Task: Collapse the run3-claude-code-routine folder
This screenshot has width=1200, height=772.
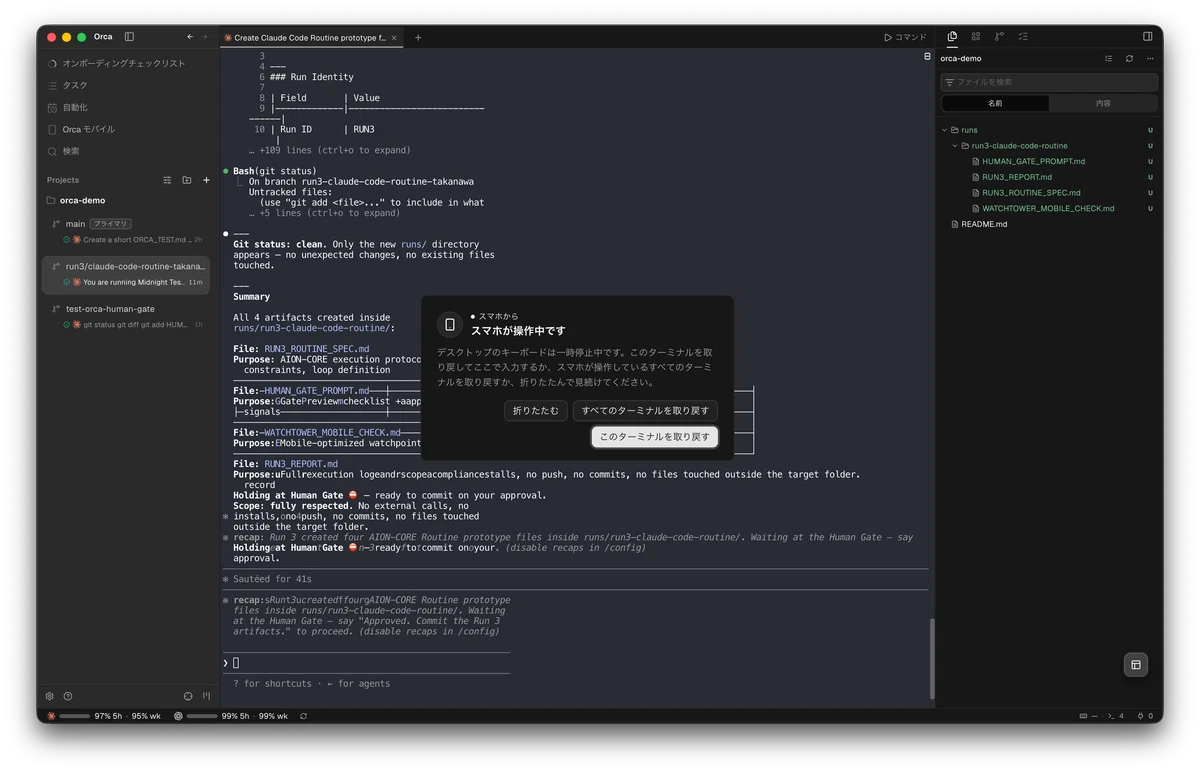Action: (1049, 146)
